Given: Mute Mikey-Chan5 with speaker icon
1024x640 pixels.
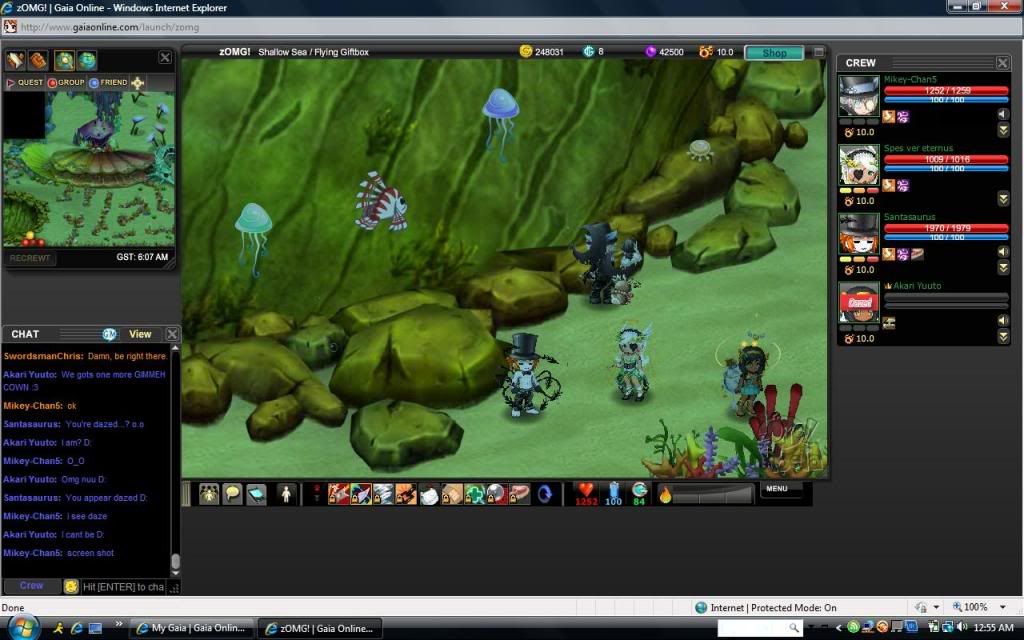Looking at the screenshot, I should coord(1003,114).
